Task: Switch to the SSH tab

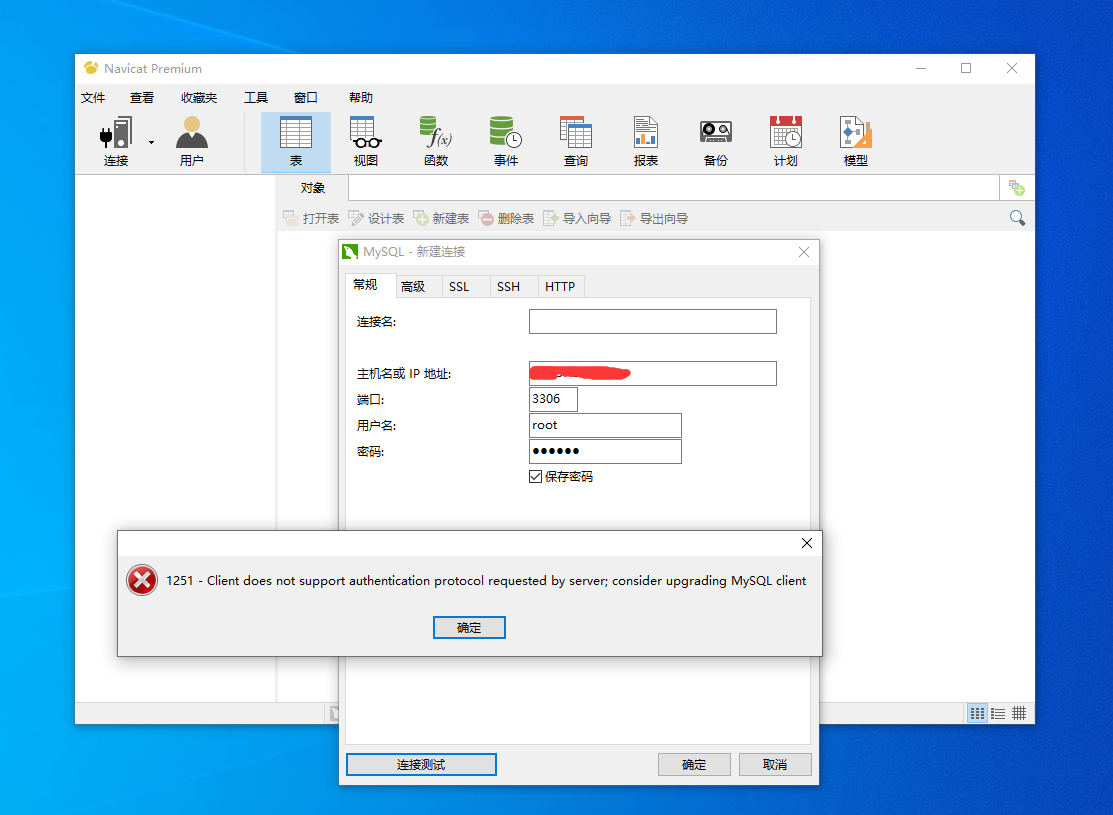Action: [x=508, y=287]
